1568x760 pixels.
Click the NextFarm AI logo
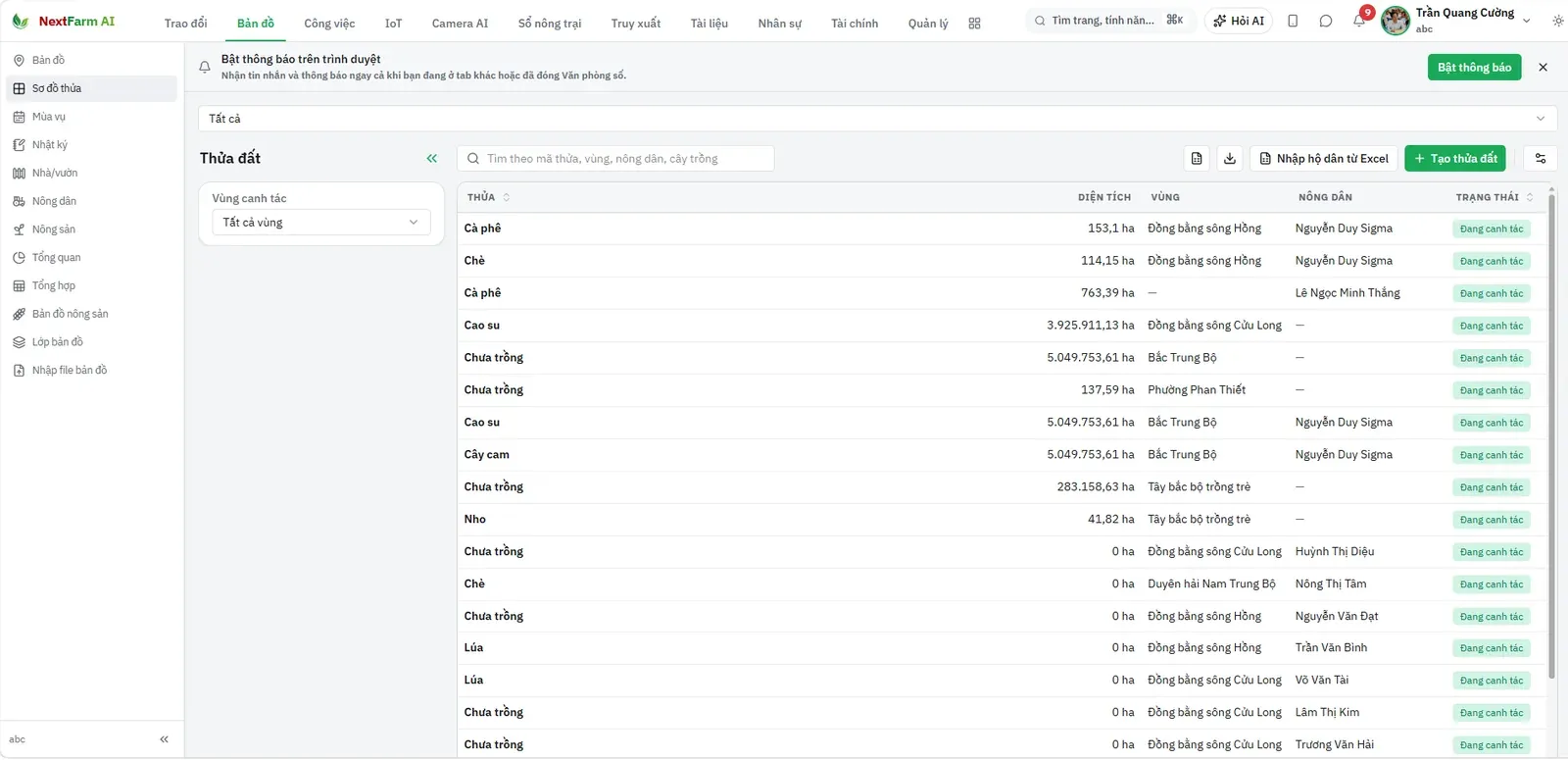coord(64,21)
